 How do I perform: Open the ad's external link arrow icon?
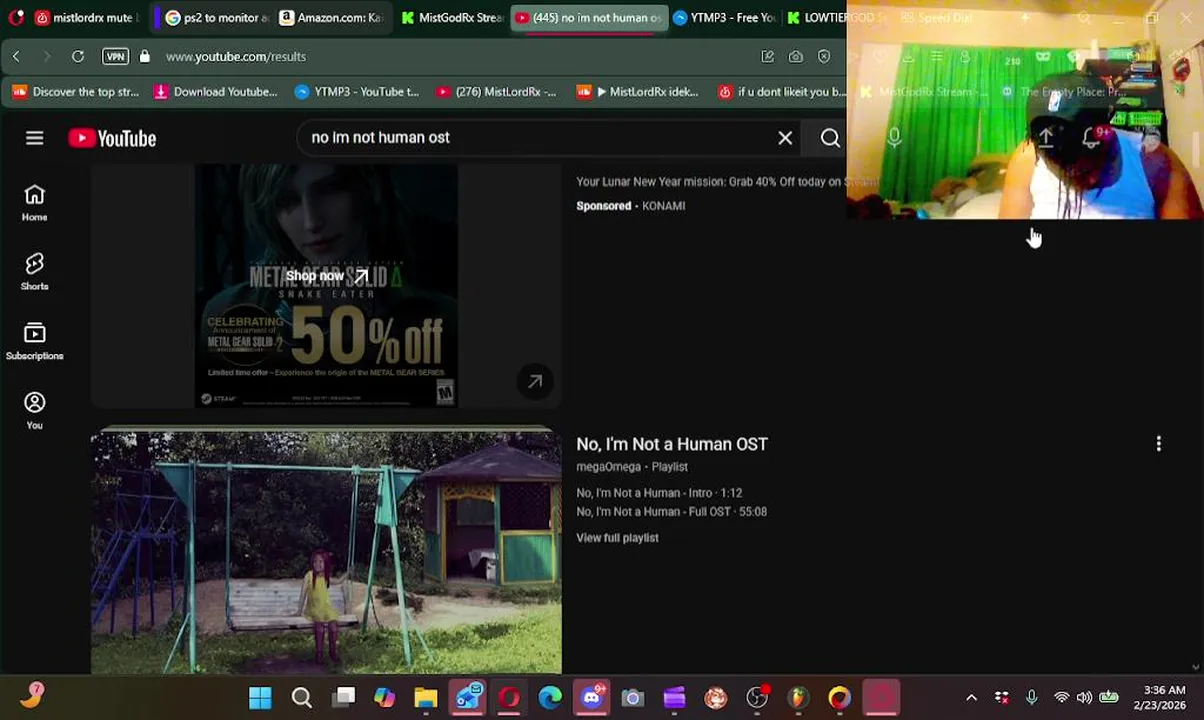[x=535, y=381]
